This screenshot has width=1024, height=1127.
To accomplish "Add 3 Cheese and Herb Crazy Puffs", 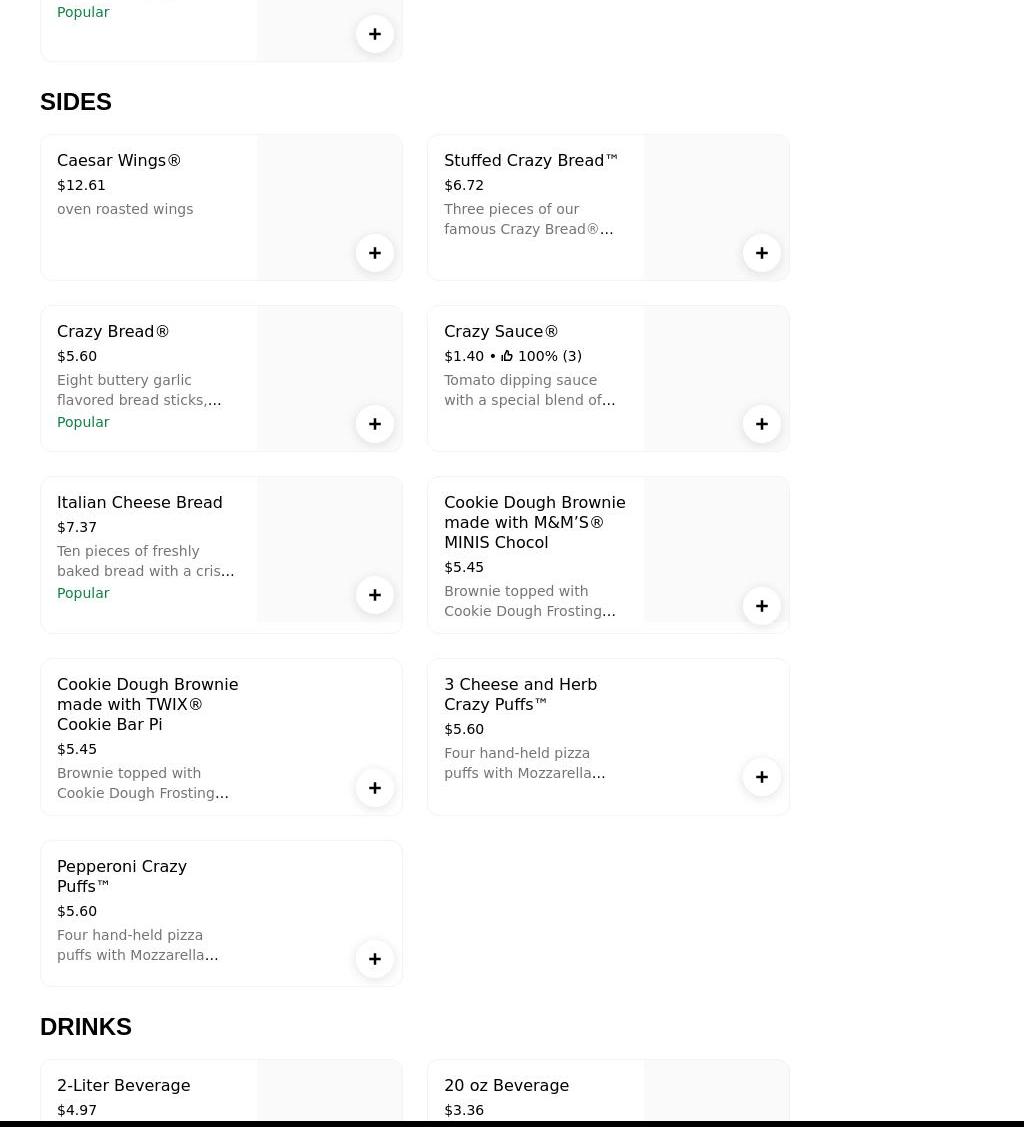I will [x=762, y=777].
